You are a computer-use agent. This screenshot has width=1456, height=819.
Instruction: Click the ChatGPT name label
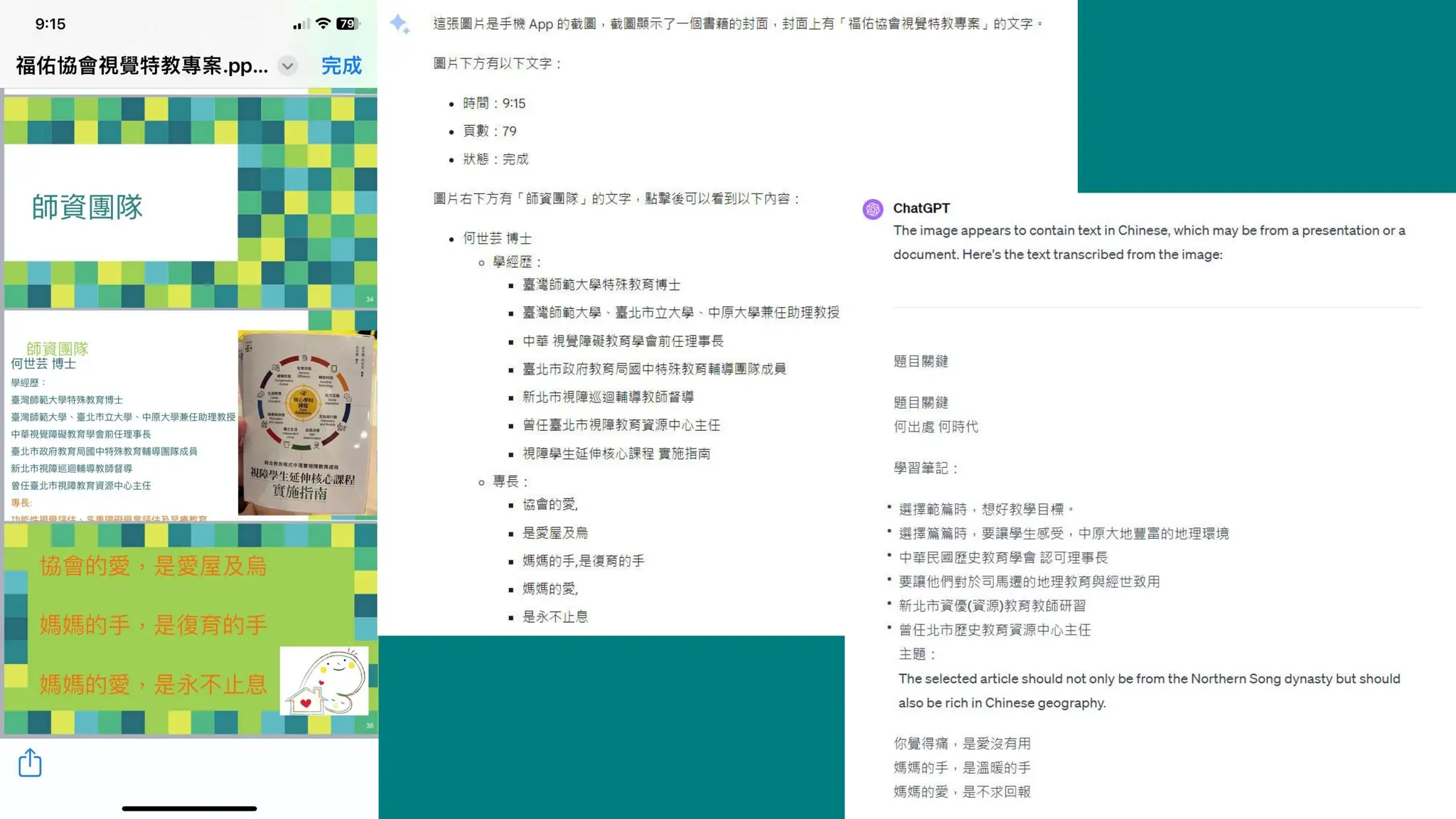(x=921, y=208)
